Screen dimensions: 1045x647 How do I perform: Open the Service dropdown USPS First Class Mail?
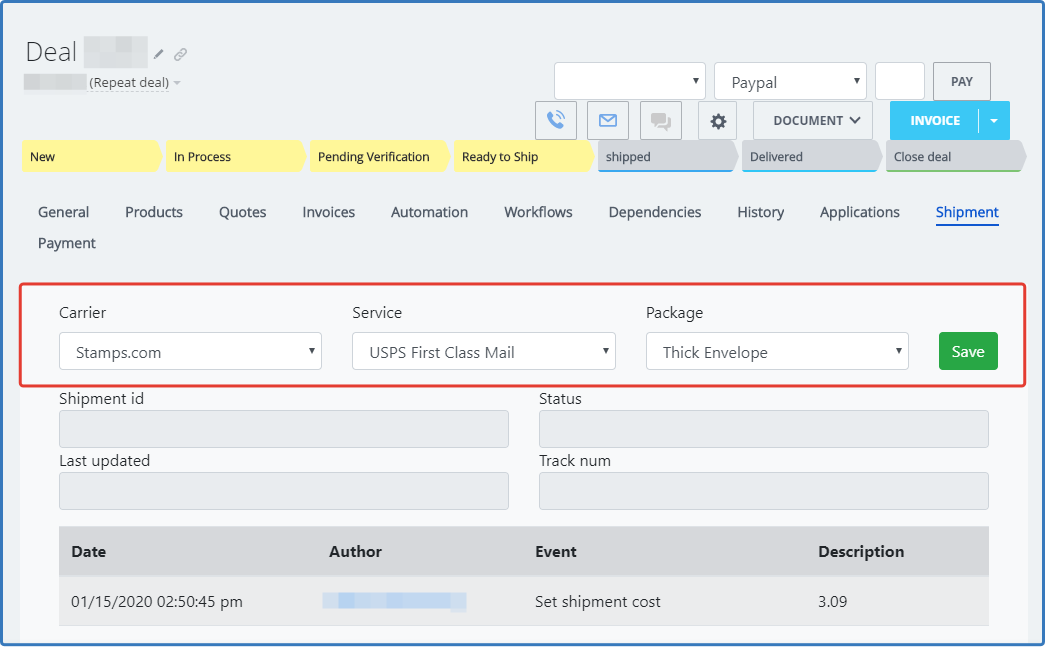coord(484,351)
